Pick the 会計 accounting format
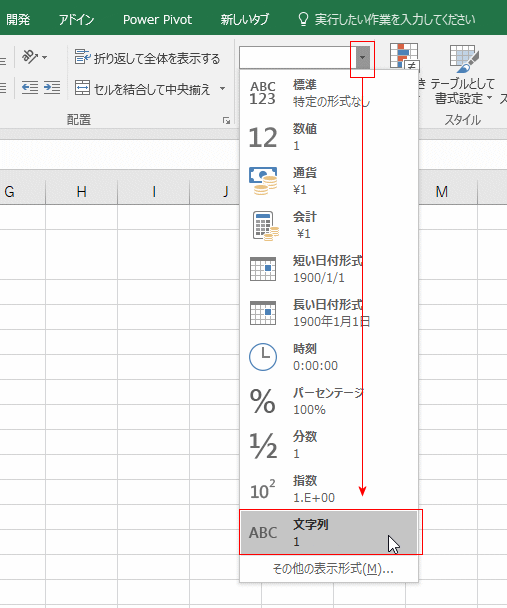This screenshot has width=507, height=608. click(329, 225)
